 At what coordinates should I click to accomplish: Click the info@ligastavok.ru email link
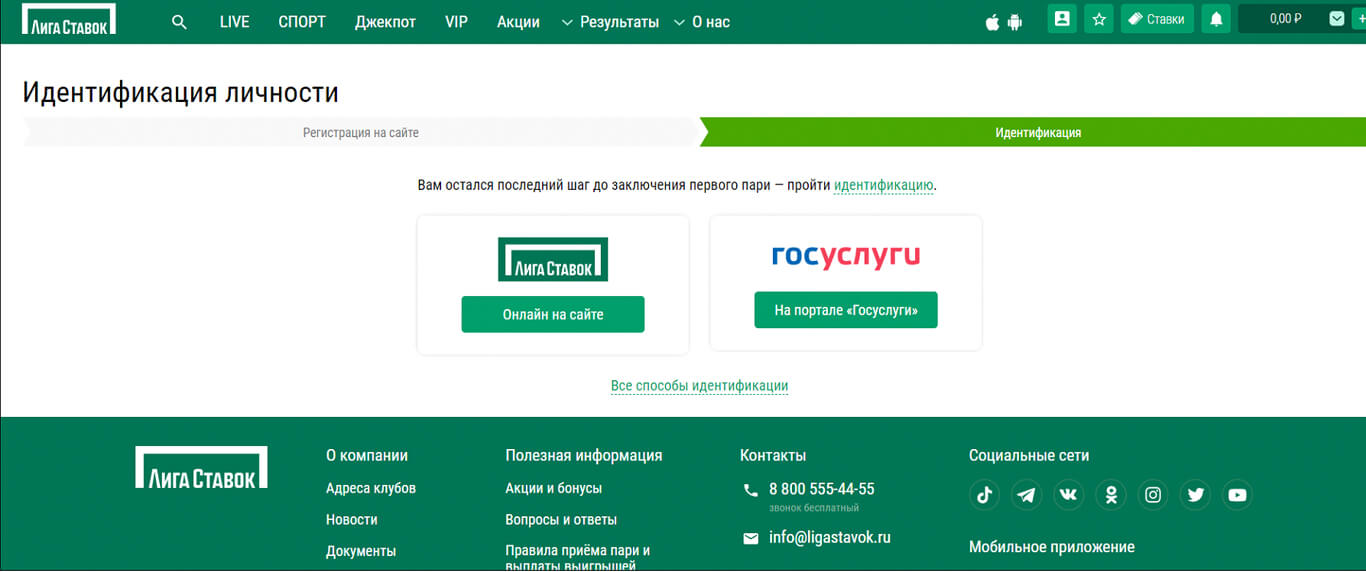coord(830,537)
